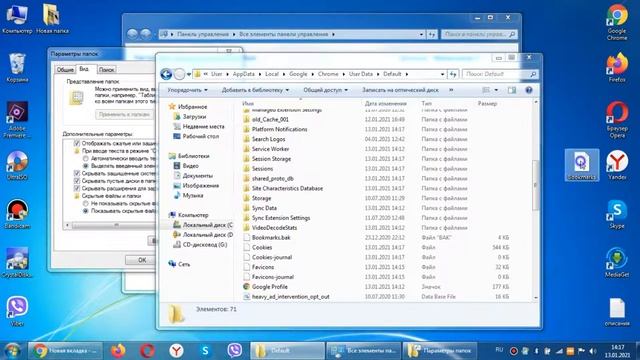The image size is (640, 360).
Task: Open the view options dropdown arrow in explorer
Action: 496,90
